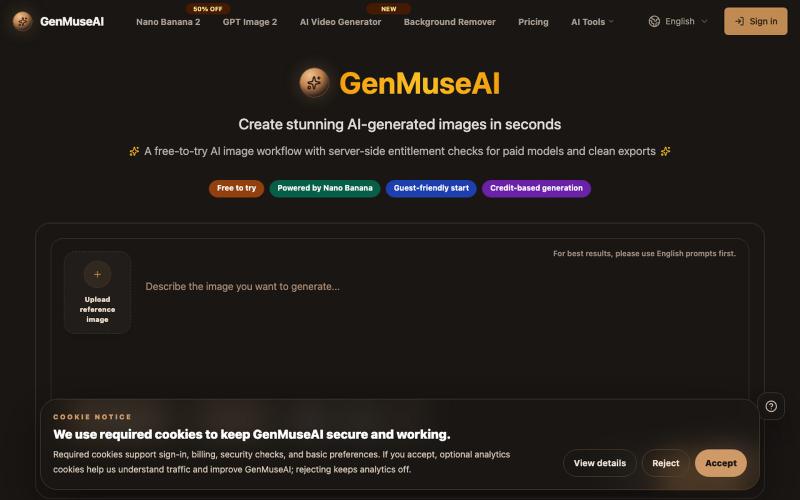Click the globe language icon
The height and width of the screenshot is (500, 800).
(654, 21)
